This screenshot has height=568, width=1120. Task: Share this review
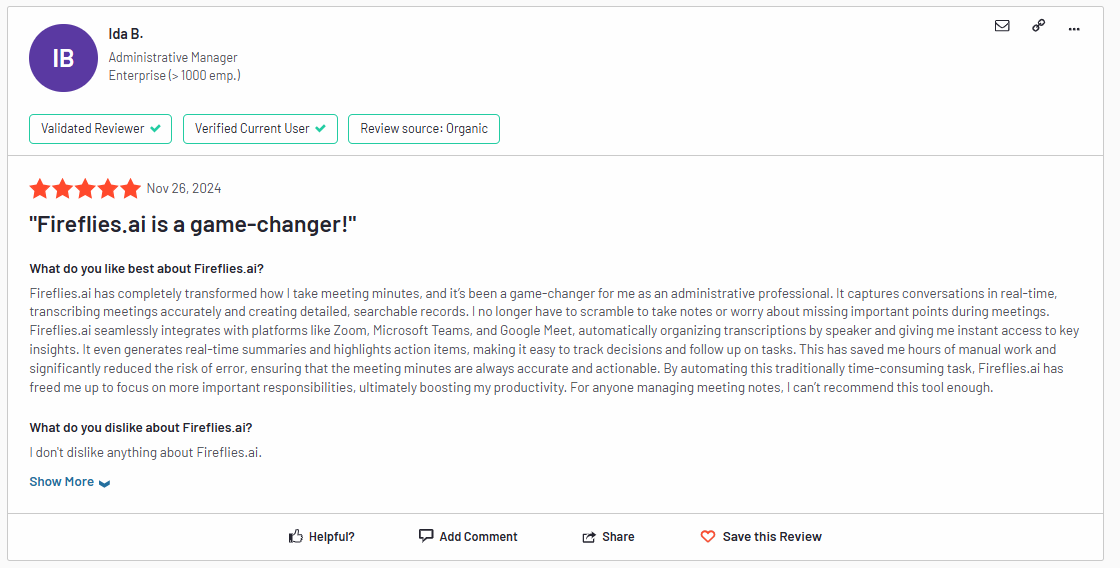point(609,537)
